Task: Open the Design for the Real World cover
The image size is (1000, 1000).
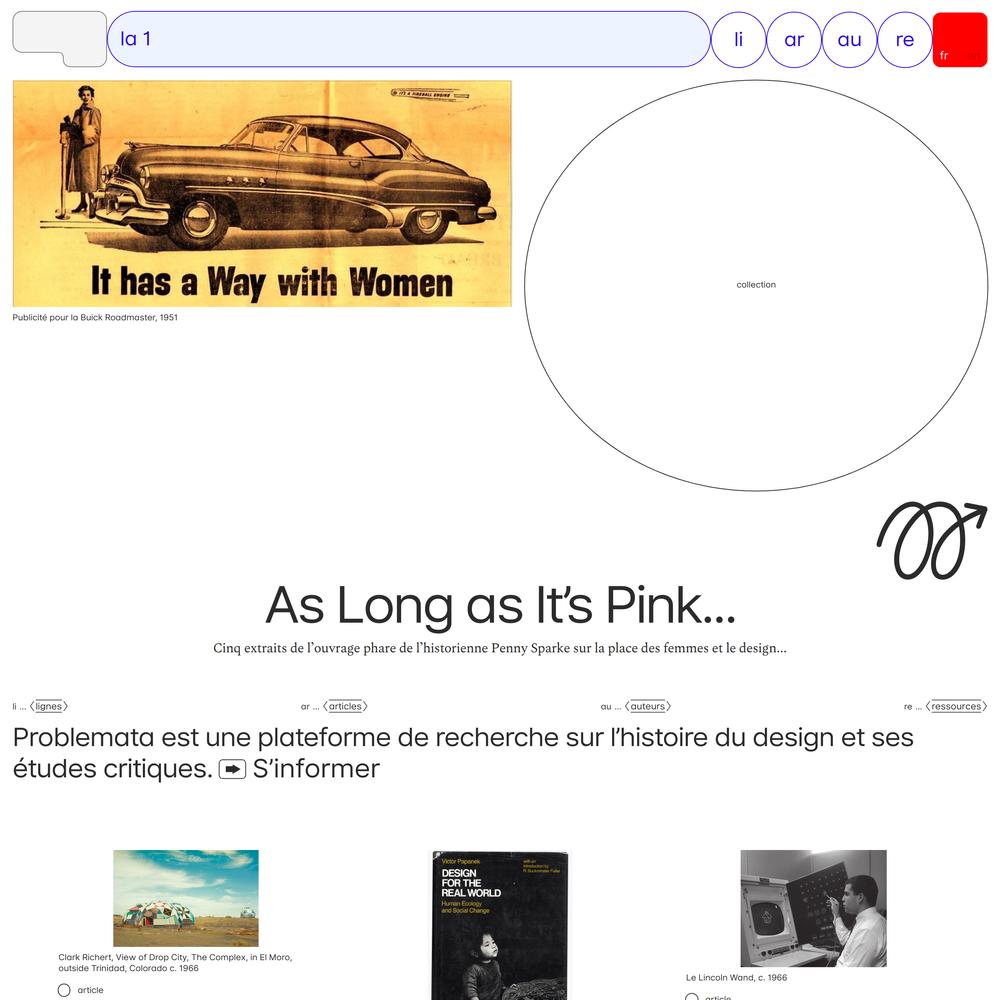Action: pyautogui.click(x=499, y=925)
